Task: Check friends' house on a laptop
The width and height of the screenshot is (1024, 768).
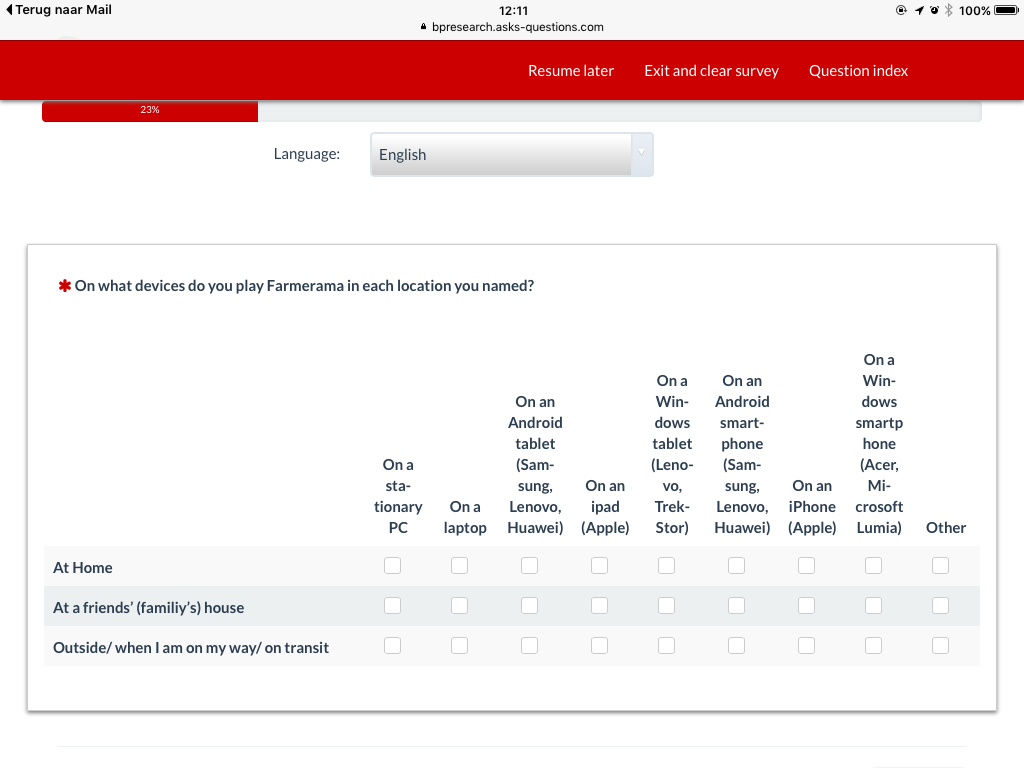Action: click(460, 606)
